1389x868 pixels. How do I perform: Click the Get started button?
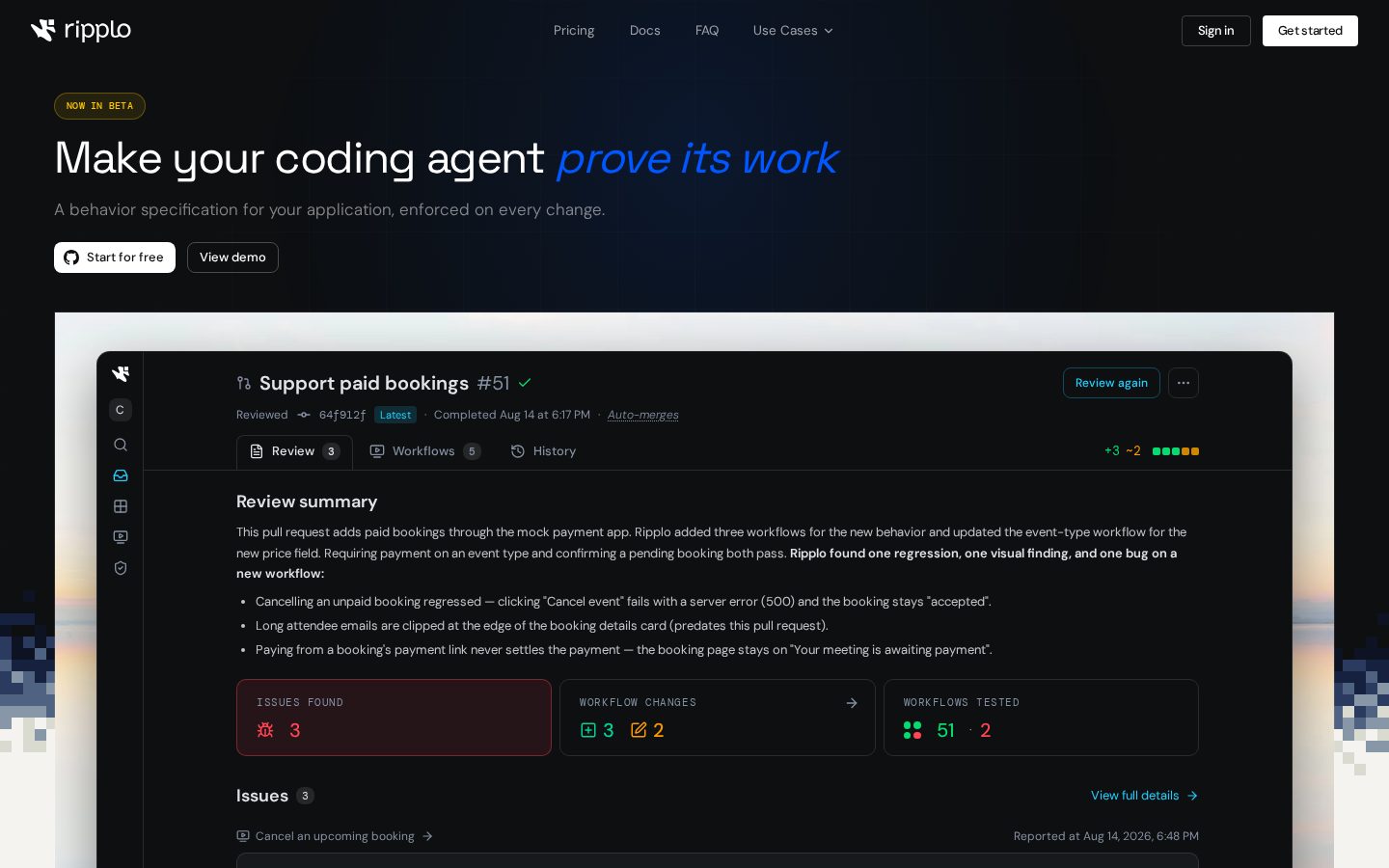point(1310,31)
